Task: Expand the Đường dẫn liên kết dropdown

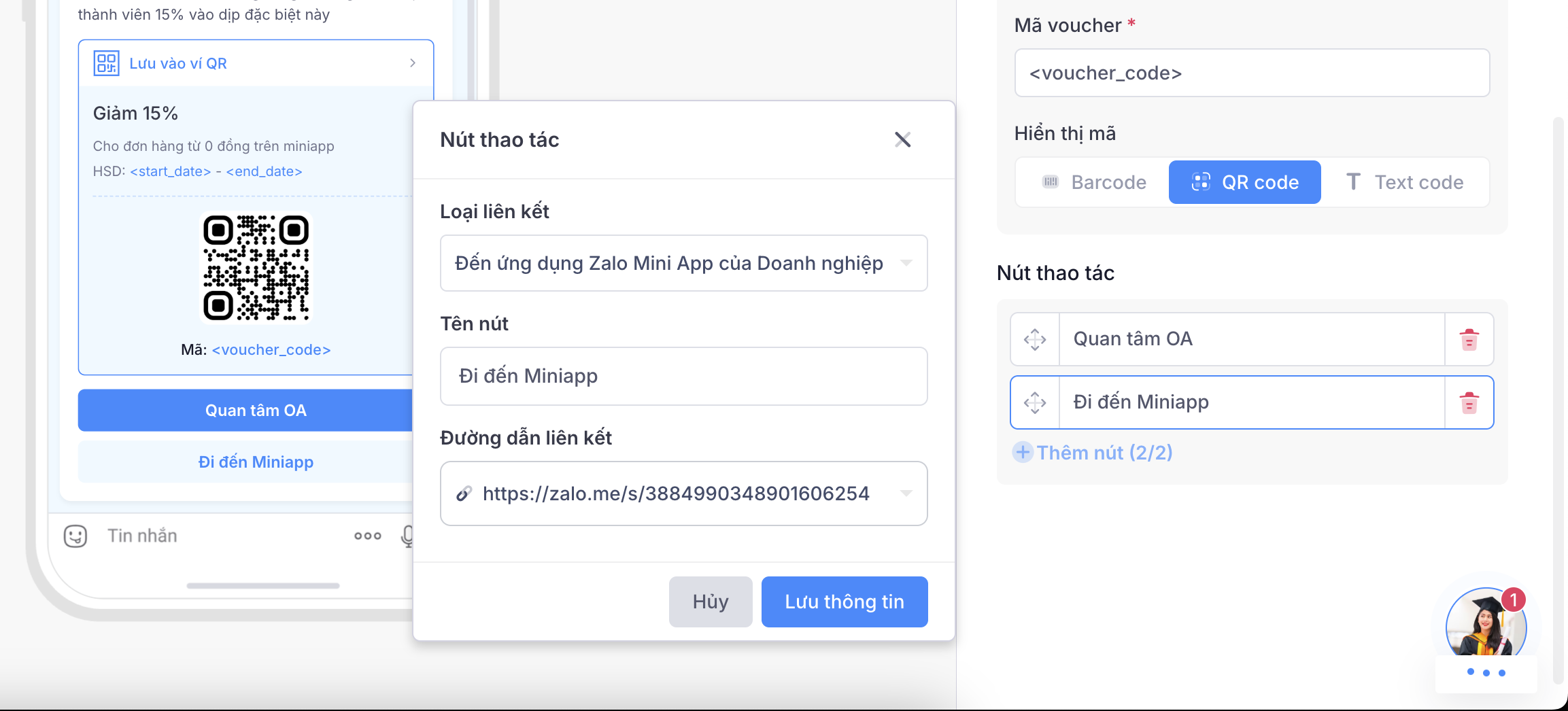Action: coord(906,493)
